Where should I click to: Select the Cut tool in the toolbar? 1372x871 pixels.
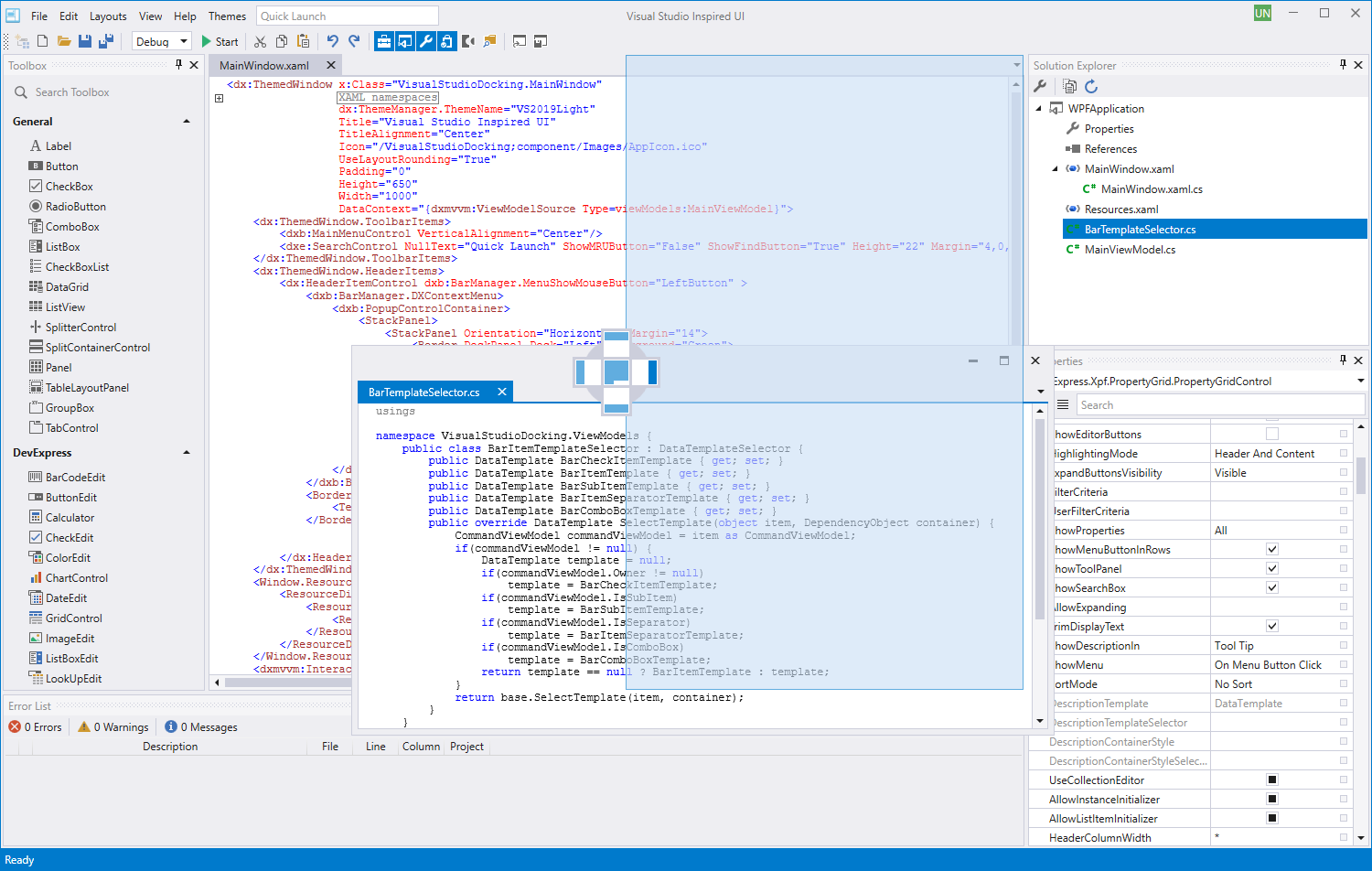point(260,41)
